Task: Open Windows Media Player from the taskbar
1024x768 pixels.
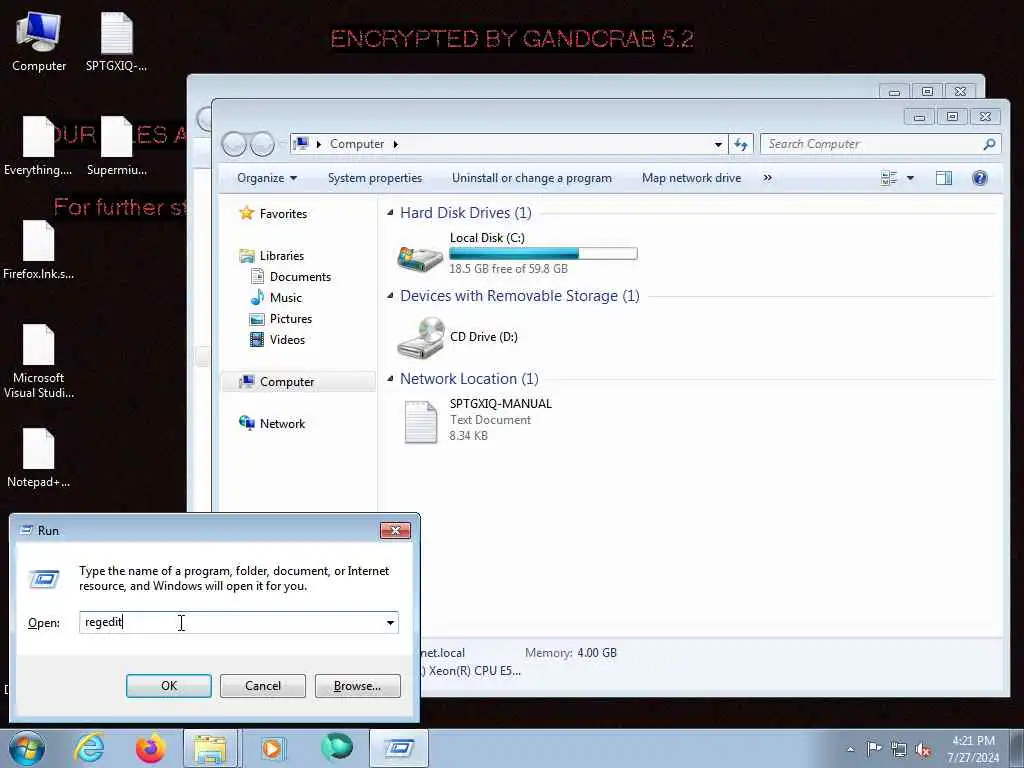Action: (x=272, y=748)
